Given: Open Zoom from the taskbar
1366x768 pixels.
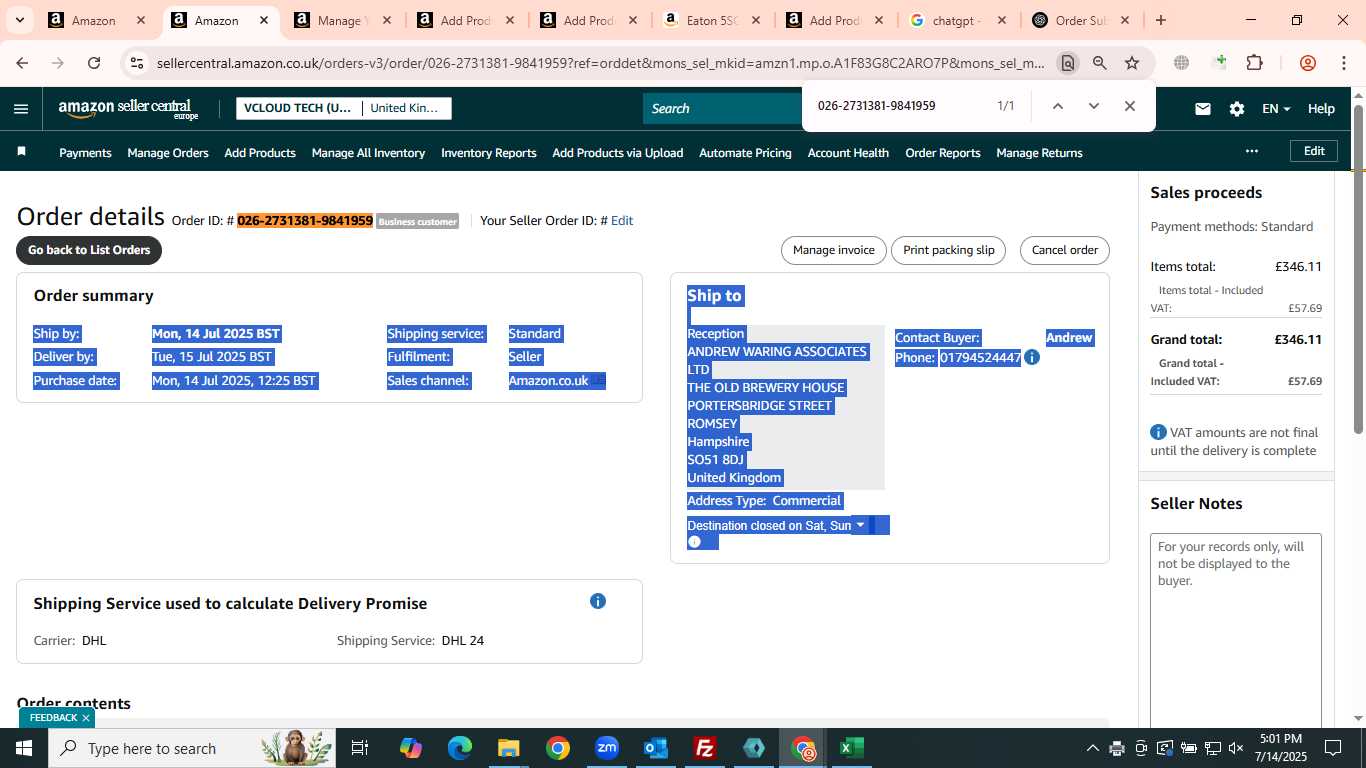Looking at the screenshot, I should (607, 748).
